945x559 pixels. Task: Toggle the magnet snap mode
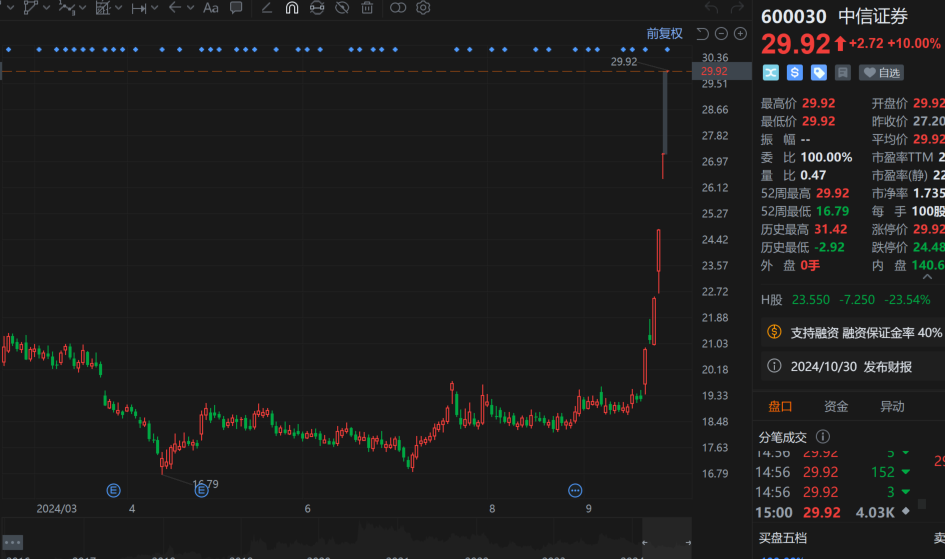[292, 8]
